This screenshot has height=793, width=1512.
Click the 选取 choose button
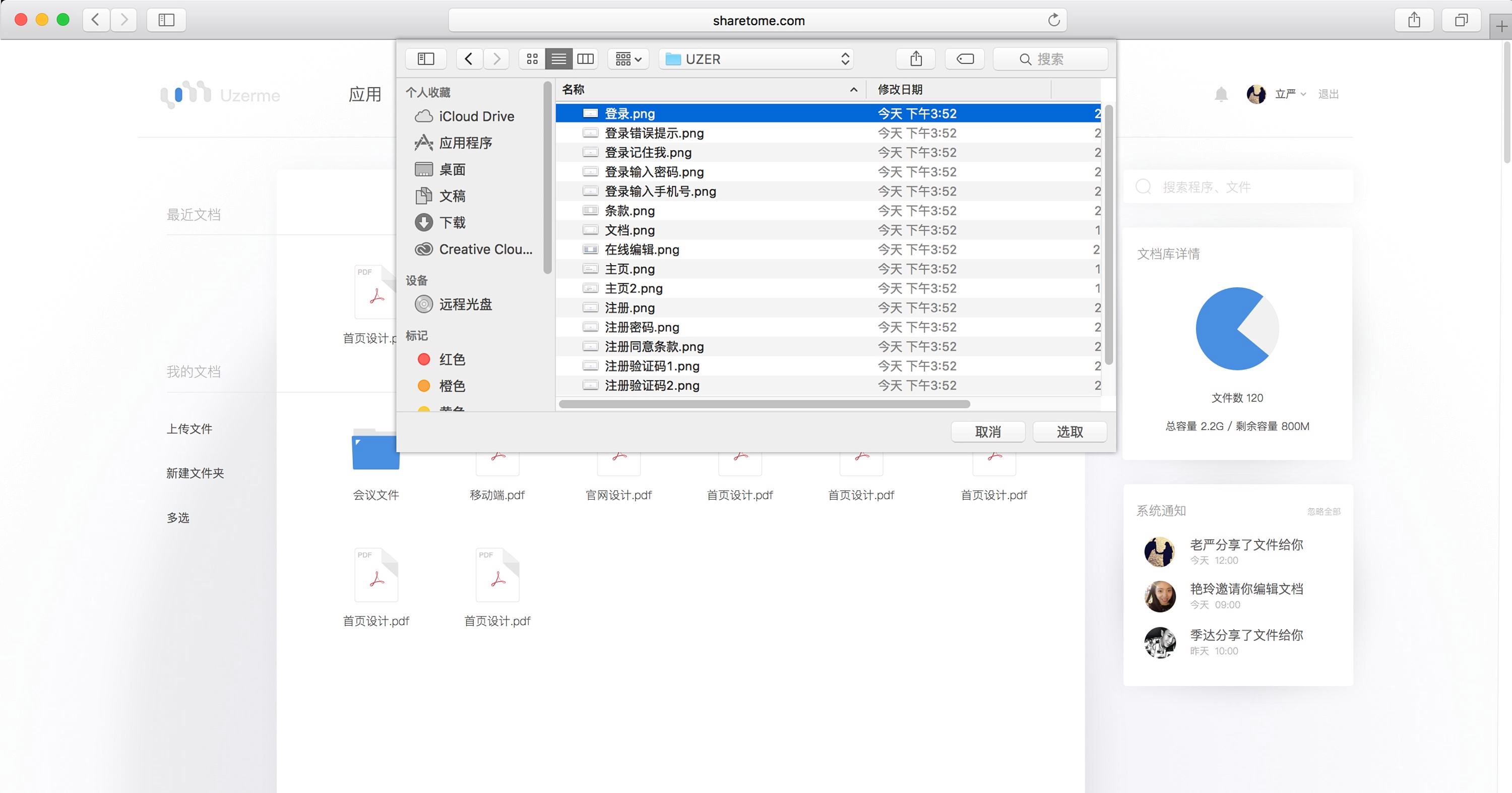pos(1069,432)
